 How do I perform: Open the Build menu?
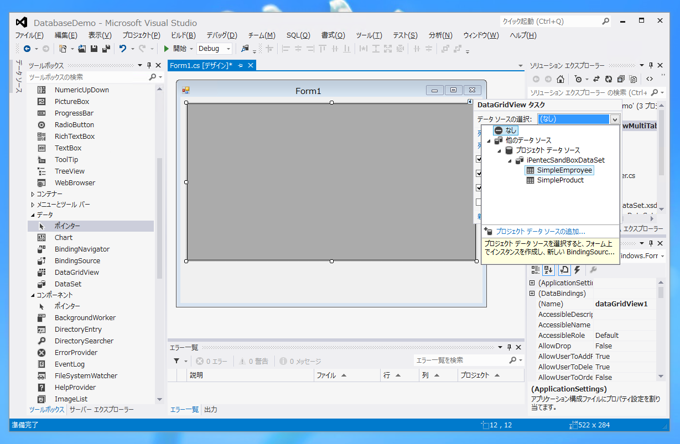pos(183,36)
